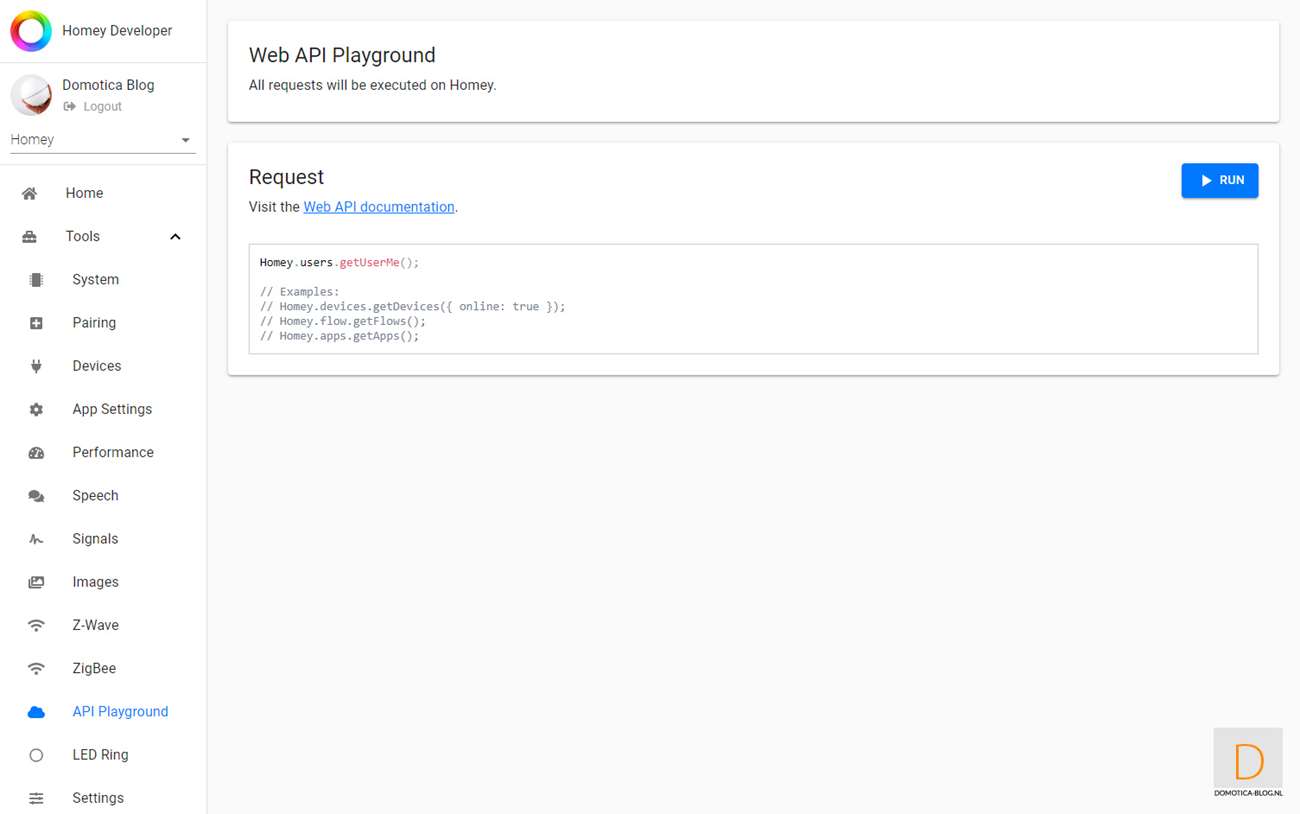Click the App Settings gear icon
The image size is (1300, 814).
point(36,409)
